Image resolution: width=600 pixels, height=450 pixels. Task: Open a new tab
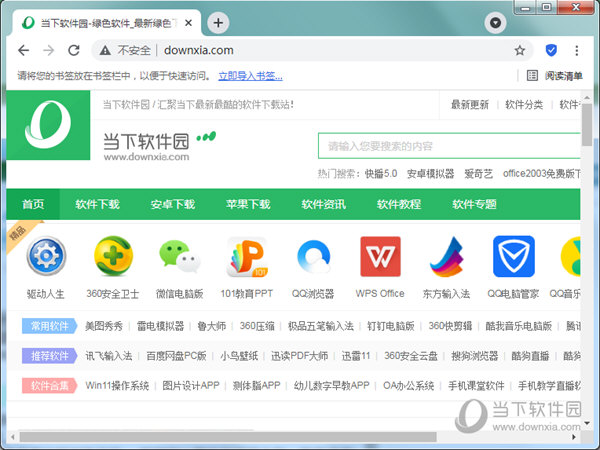click(x=218, y=23)
